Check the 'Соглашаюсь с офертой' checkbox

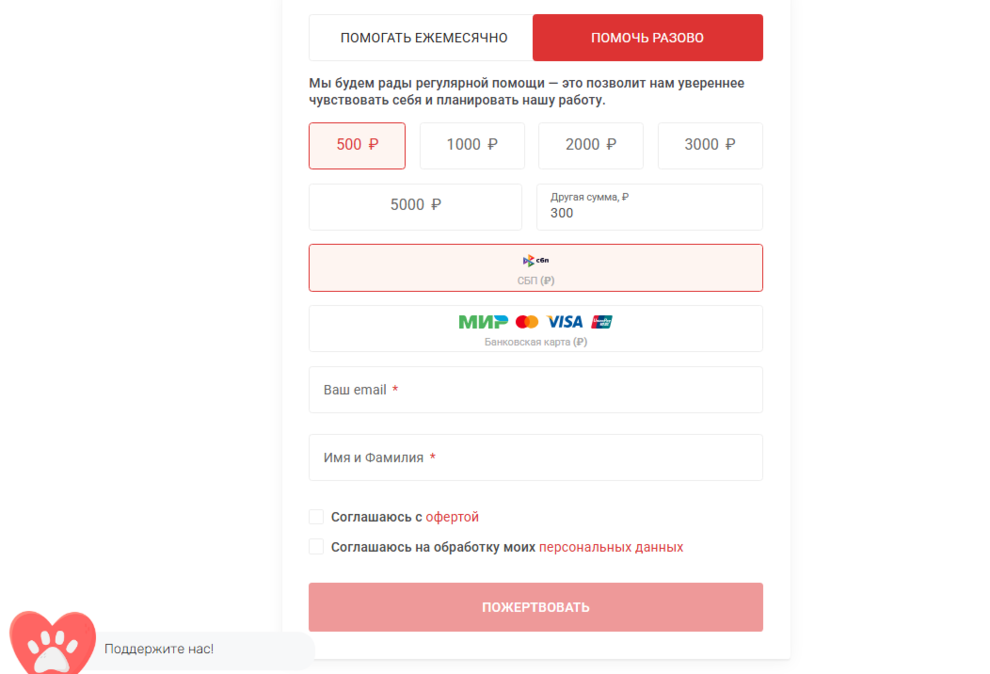click(316, 516)
